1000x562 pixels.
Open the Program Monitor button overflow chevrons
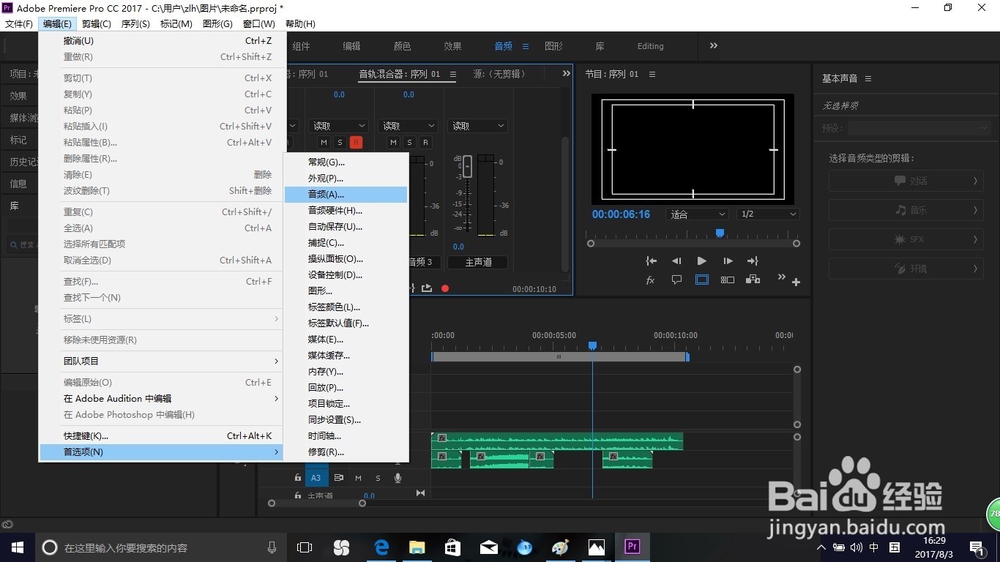[781, 277]
